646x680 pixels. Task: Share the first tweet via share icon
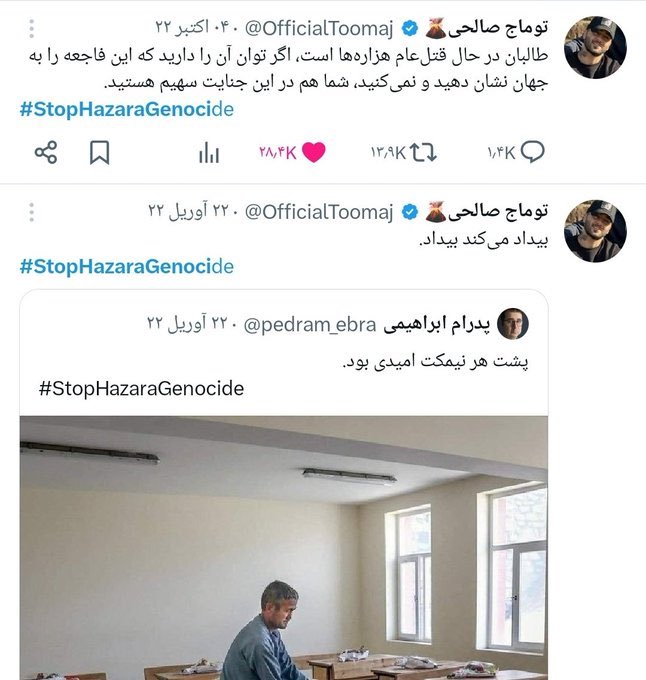click(46, 152)
